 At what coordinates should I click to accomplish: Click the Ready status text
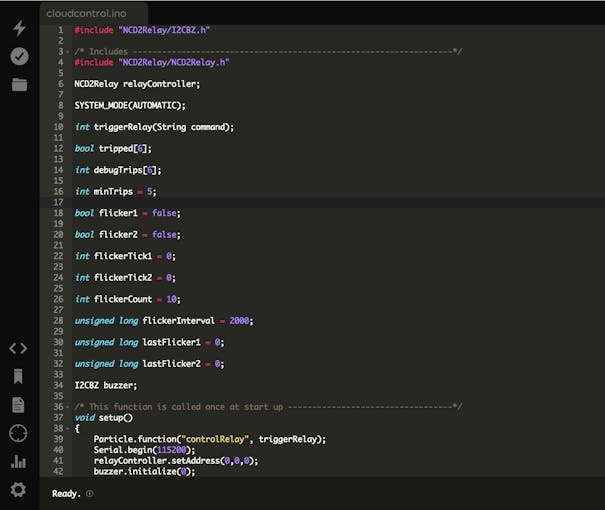(66, 493)
